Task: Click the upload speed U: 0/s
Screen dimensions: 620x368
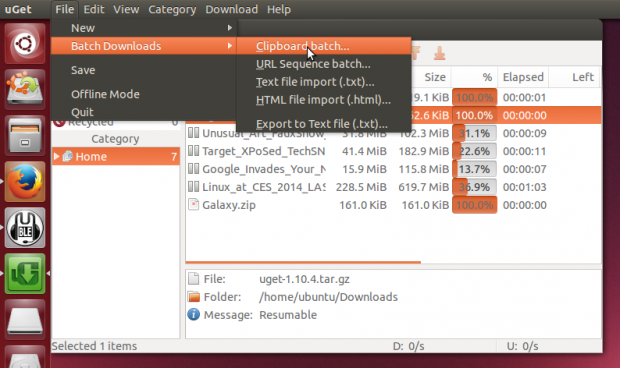Action: (522, 346)
